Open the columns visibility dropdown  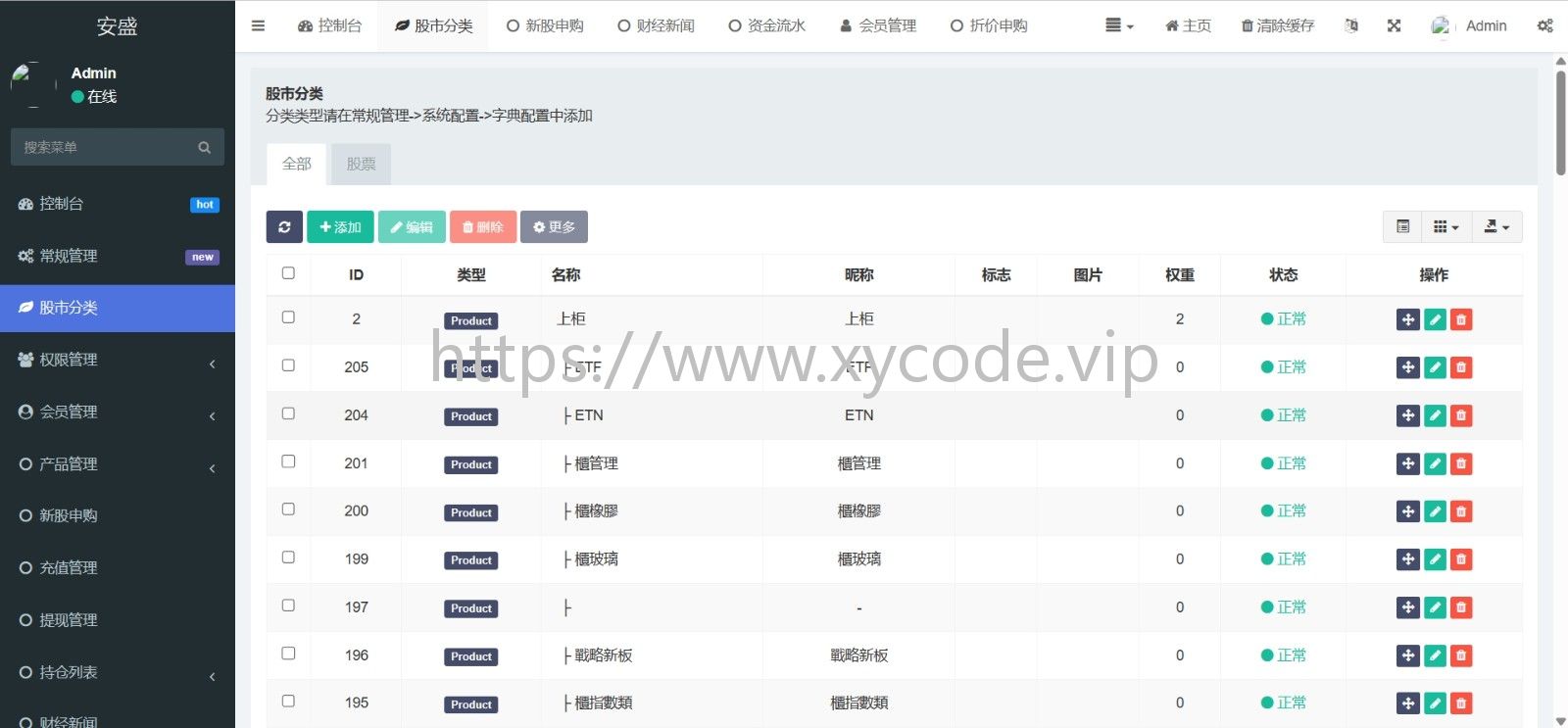click(x=1446, y=226)
